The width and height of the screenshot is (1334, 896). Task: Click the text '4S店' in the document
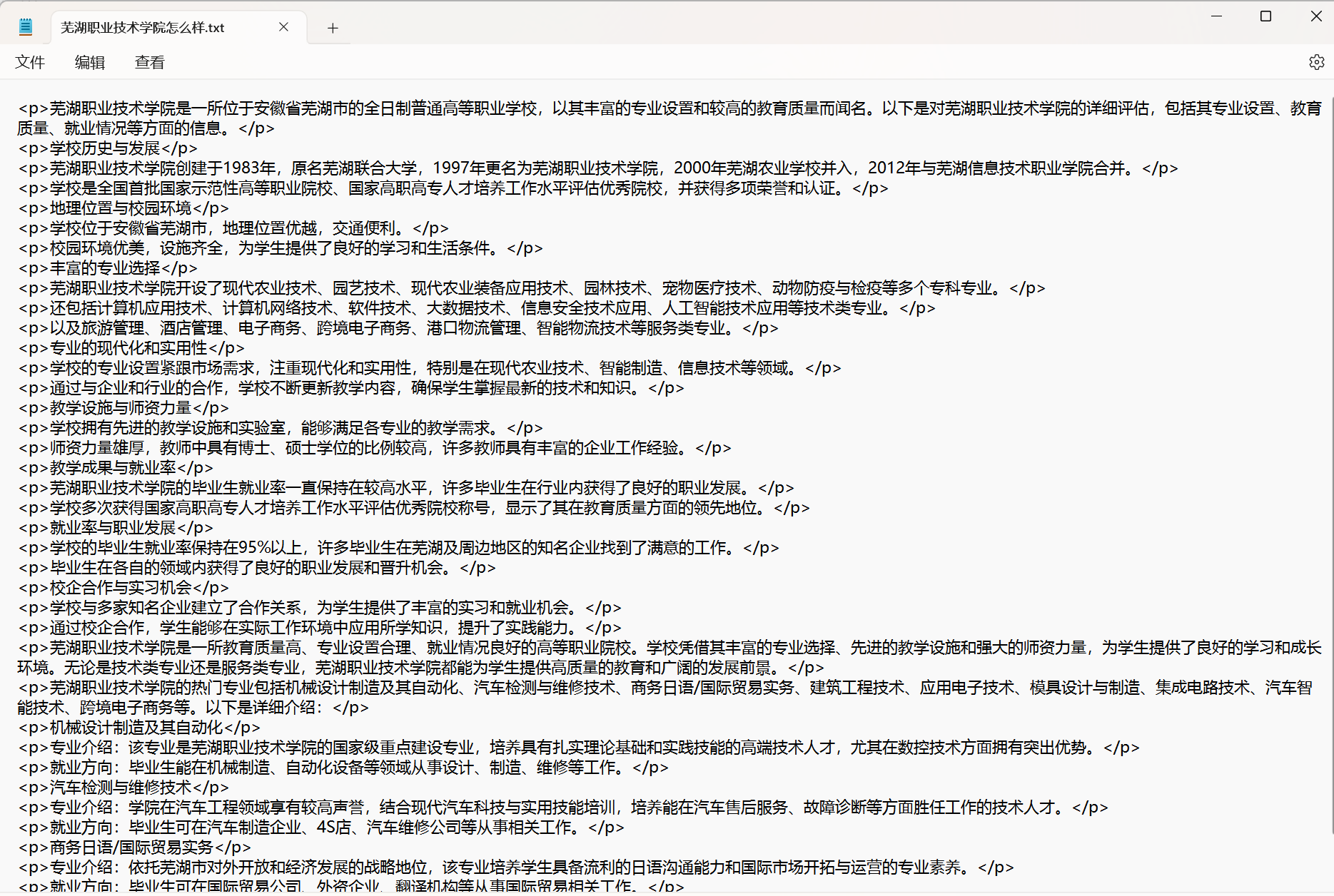(334, 828)
